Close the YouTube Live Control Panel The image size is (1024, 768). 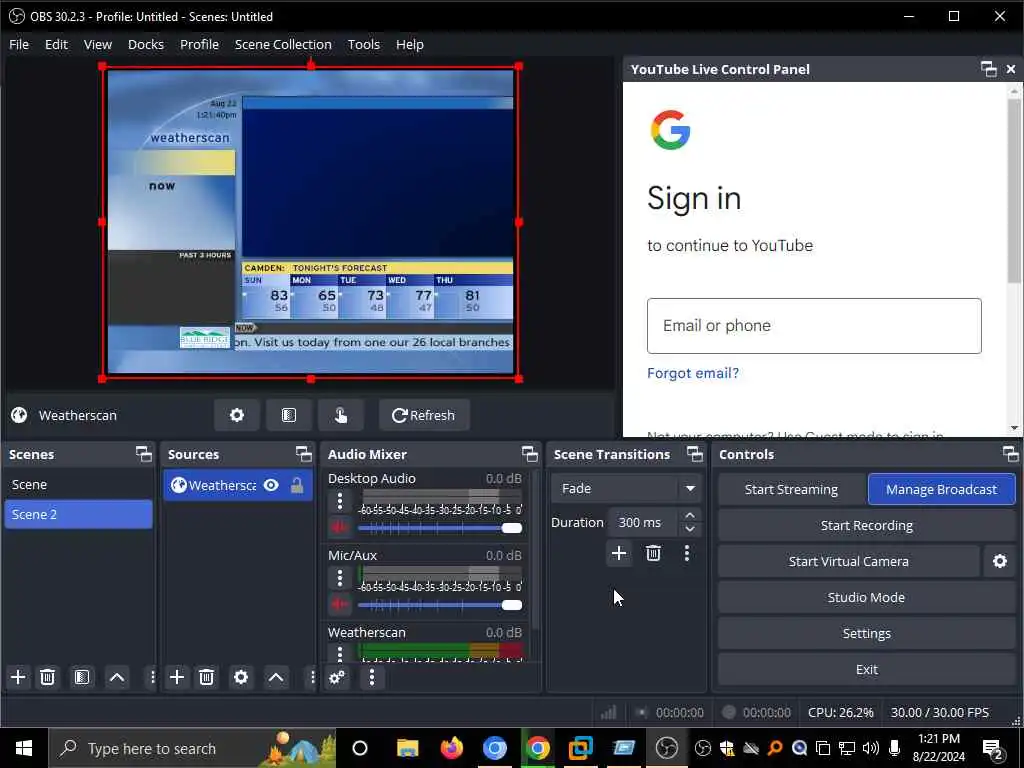(1011, 69)
